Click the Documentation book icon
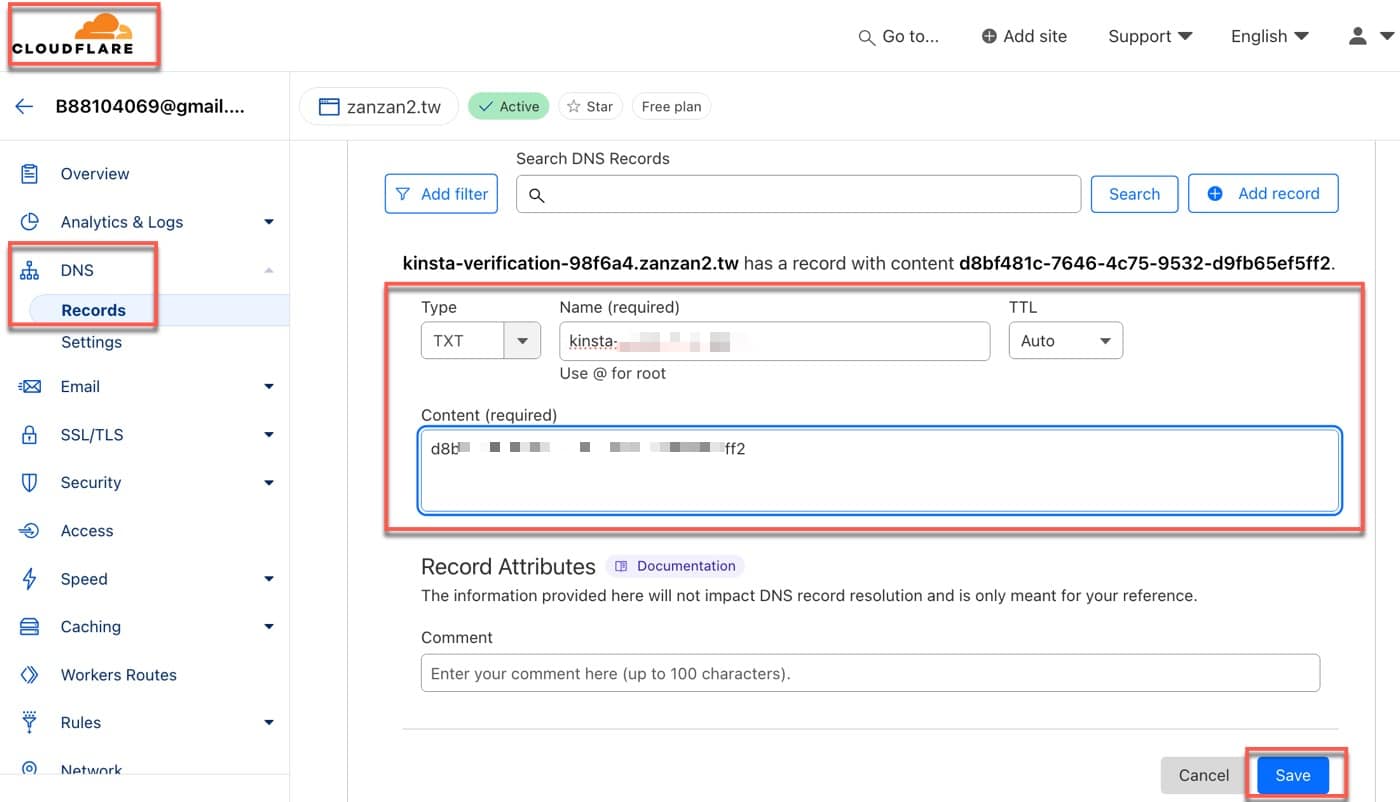 621,566
